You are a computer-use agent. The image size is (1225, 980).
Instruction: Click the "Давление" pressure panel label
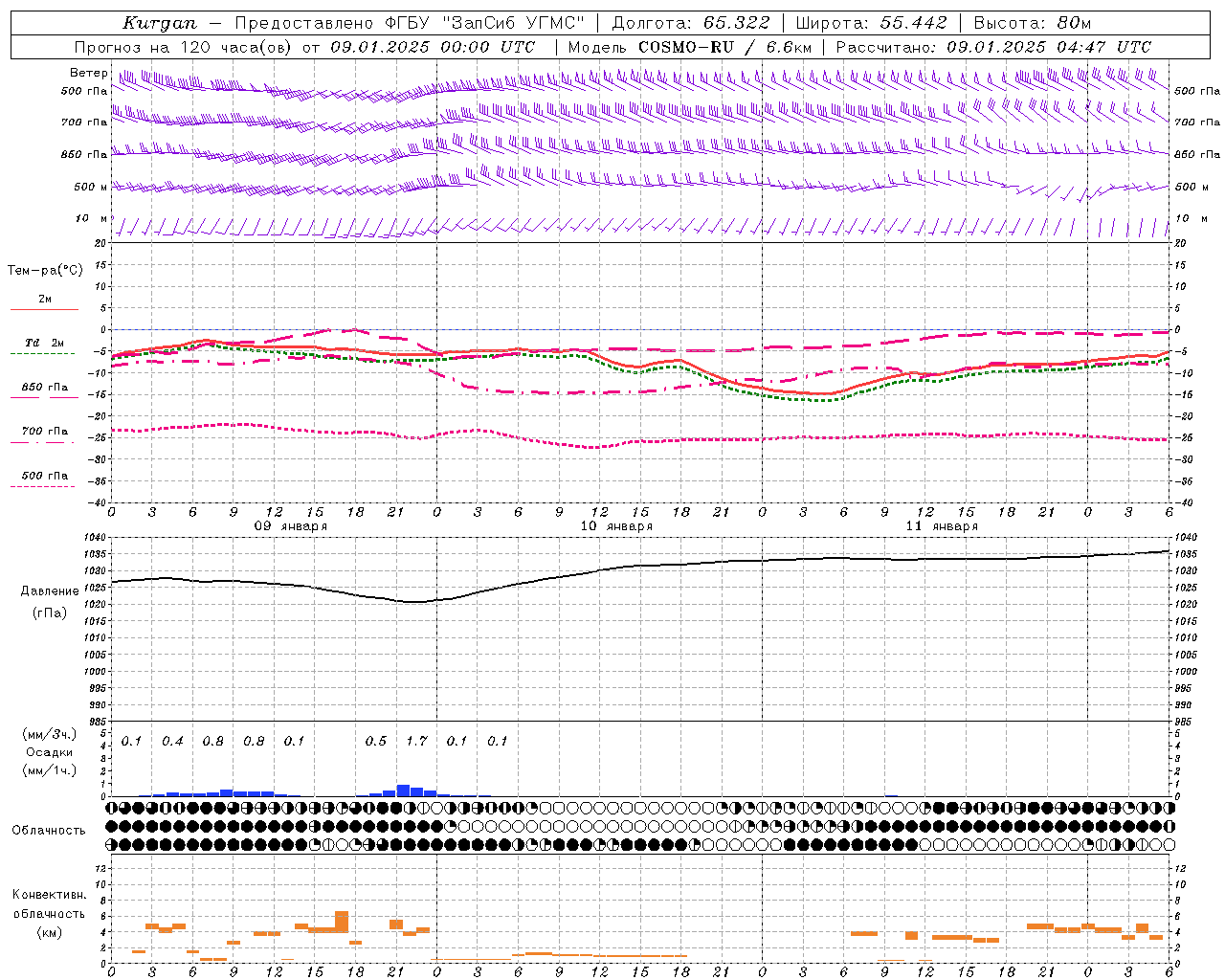[50, 591]
